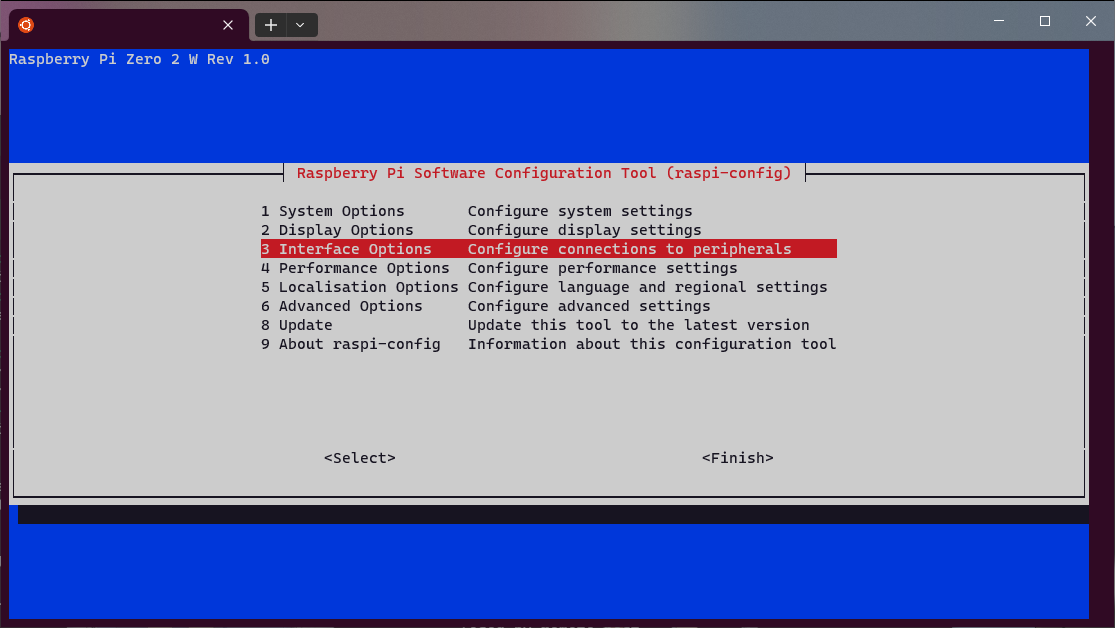Select 5 Localisation Options entry
This screenshot has width=1115, height=628.
click(x=548, y=287)
